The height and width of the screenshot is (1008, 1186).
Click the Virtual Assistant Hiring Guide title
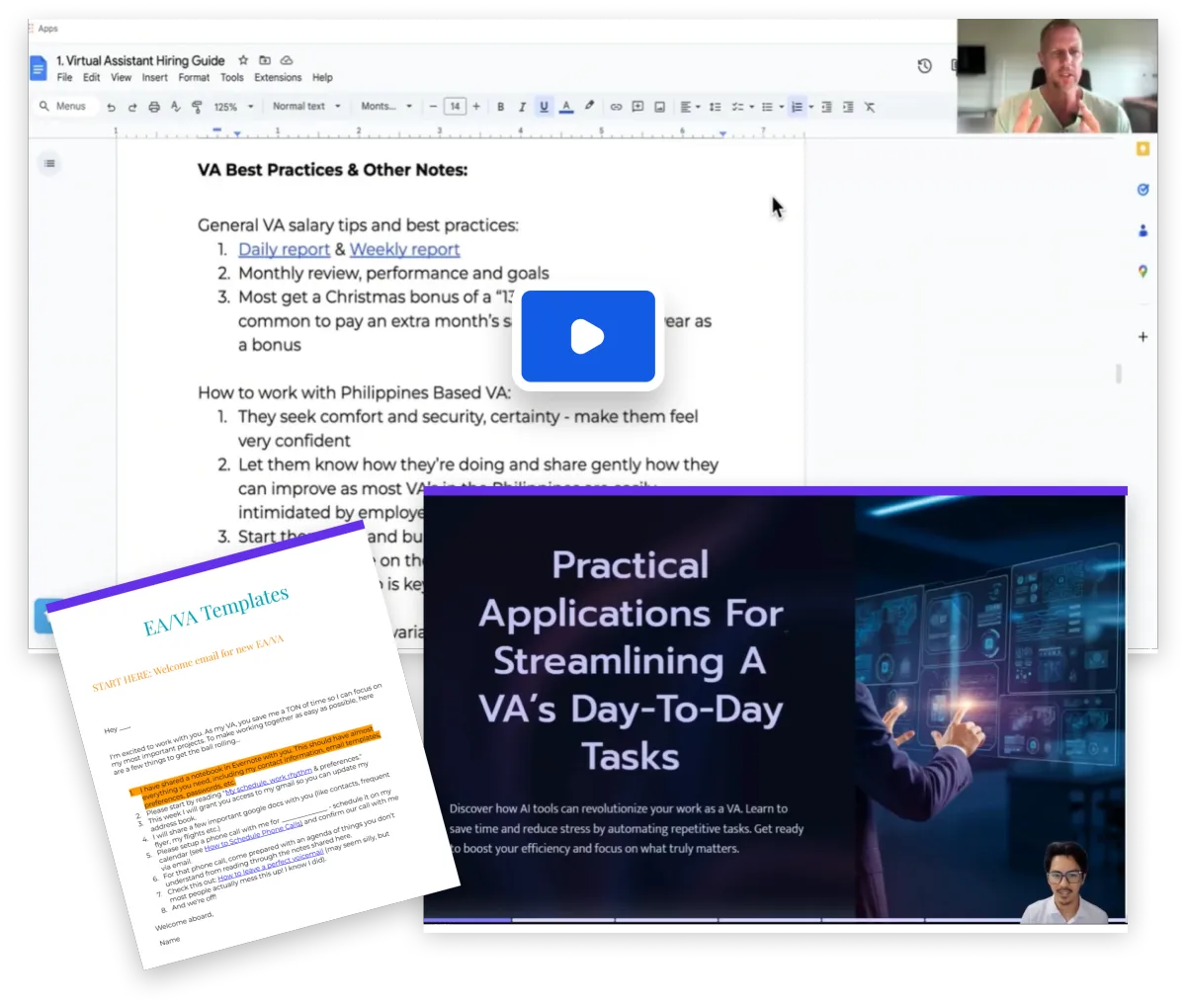point(140,60)
